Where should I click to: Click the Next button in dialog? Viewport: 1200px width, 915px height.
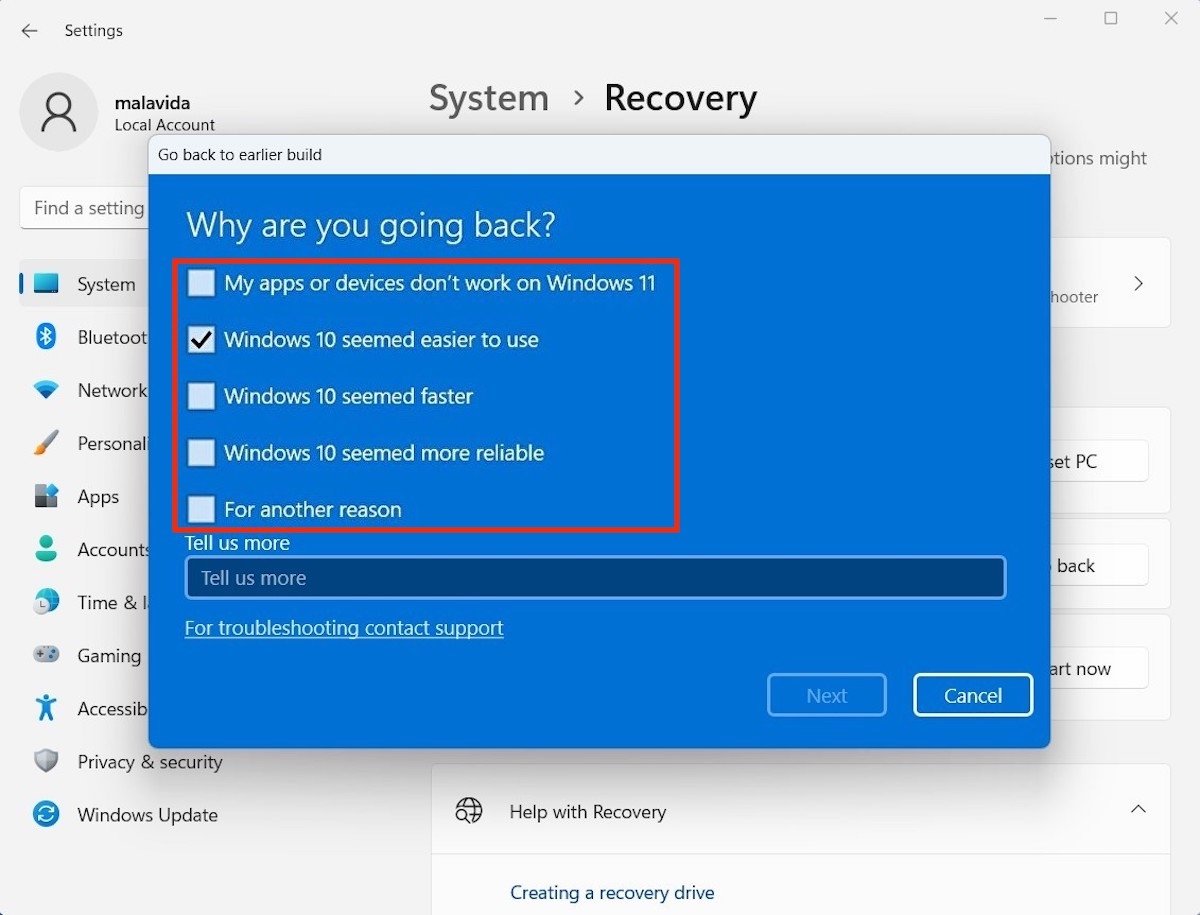click(x=827, y=695)
